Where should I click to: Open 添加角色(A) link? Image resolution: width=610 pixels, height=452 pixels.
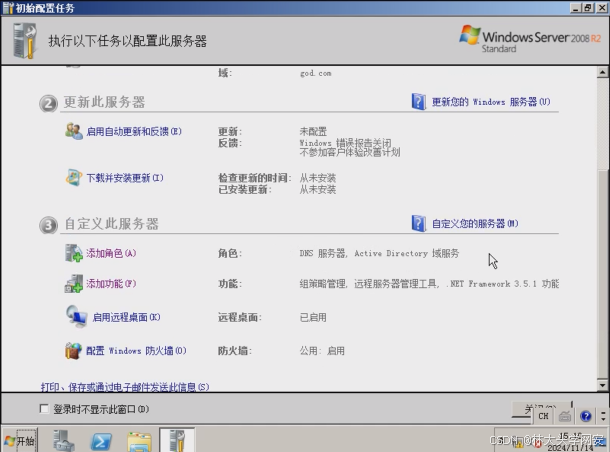tap(111, 253)
